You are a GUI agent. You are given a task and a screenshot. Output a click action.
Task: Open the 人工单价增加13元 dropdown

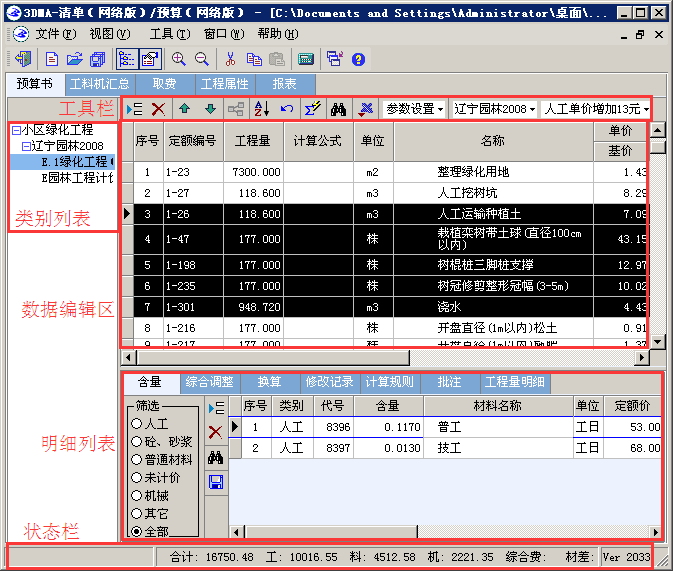(596, 109)
